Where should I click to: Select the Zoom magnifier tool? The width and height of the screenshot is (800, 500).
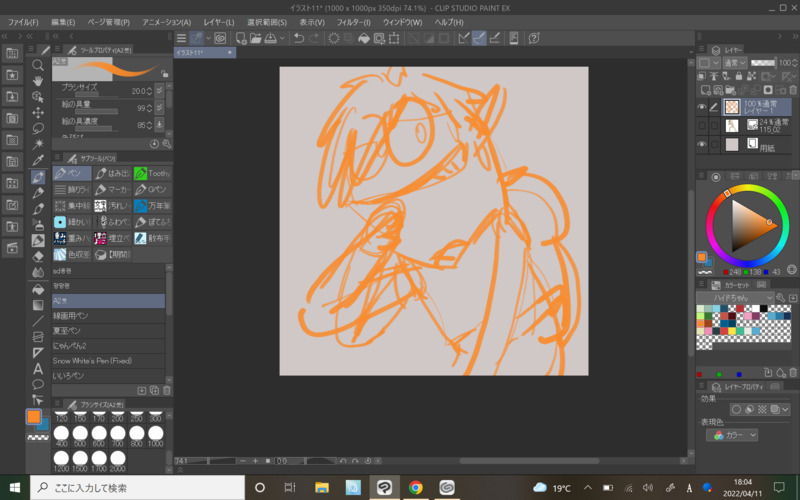click(x=38, y=65)
